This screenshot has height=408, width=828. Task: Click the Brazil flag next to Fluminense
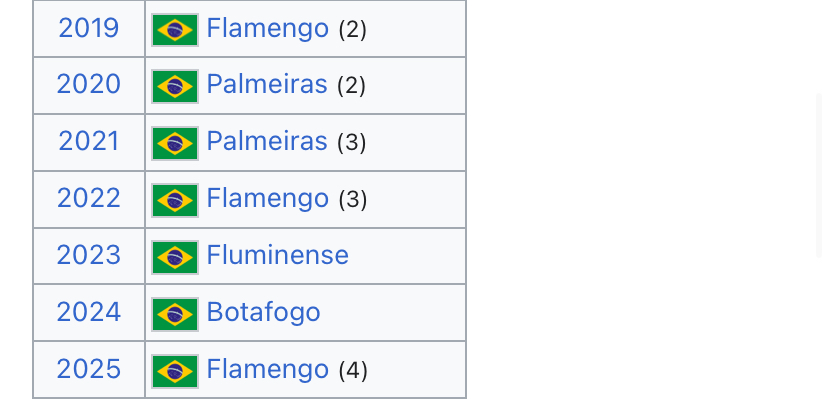175,257
